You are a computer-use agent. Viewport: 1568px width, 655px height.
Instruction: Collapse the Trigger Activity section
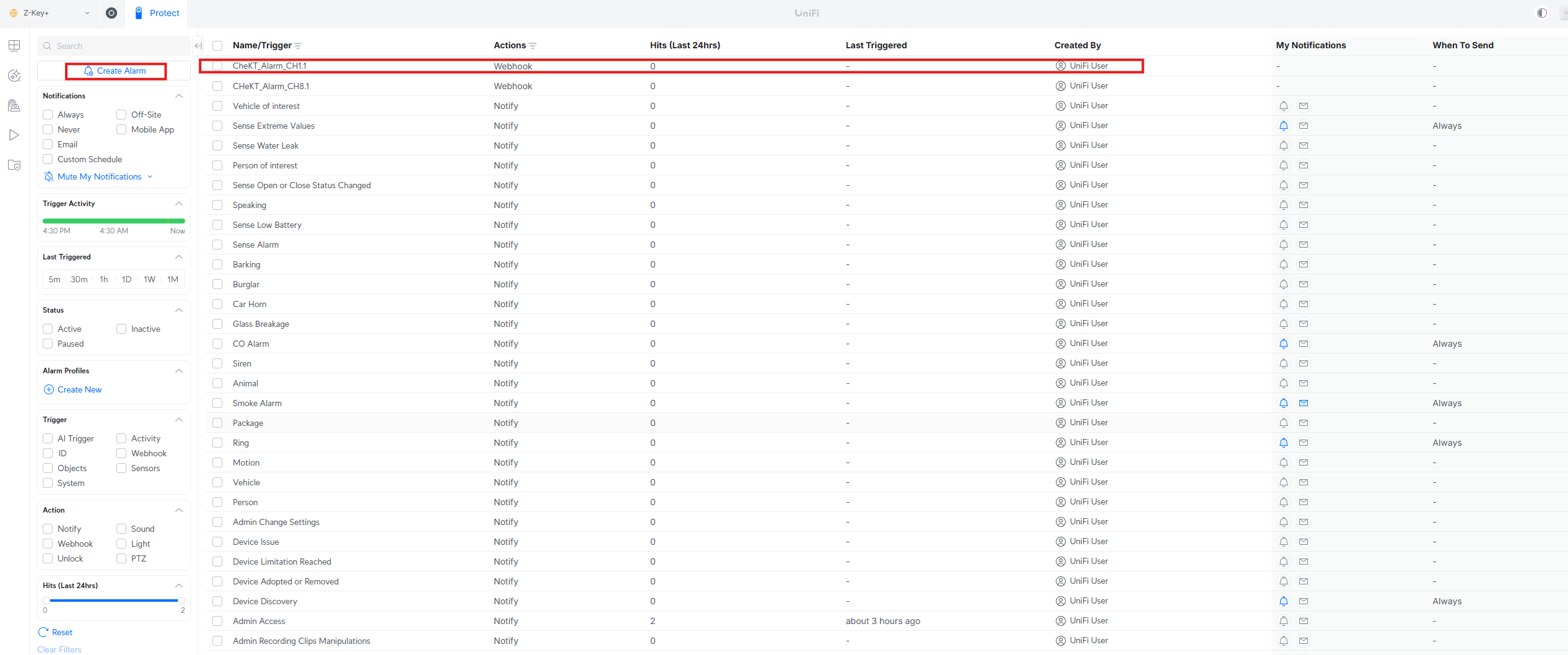[179, 204]
